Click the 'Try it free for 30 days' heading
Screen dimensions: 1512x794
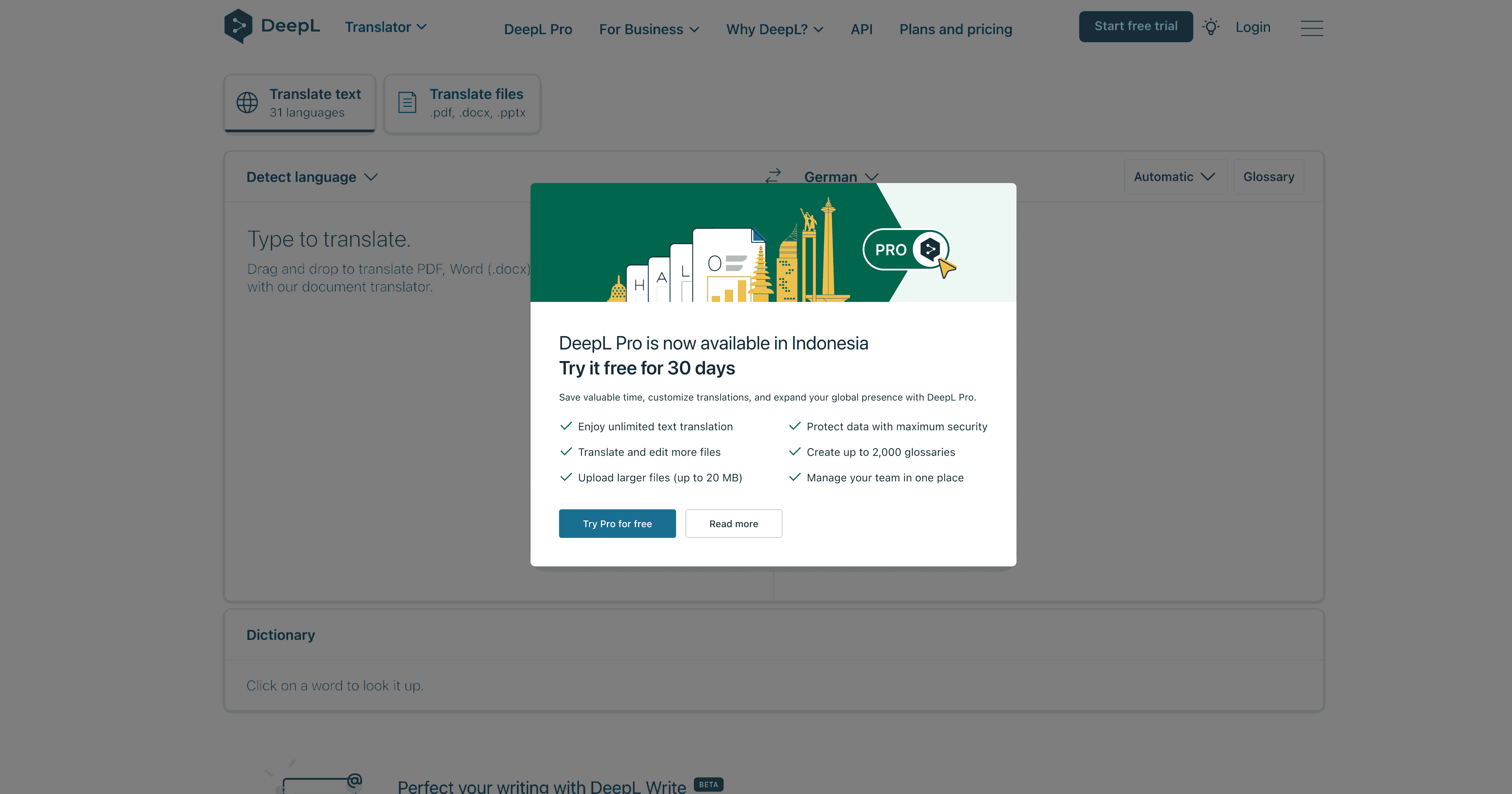tap(647, 368)
